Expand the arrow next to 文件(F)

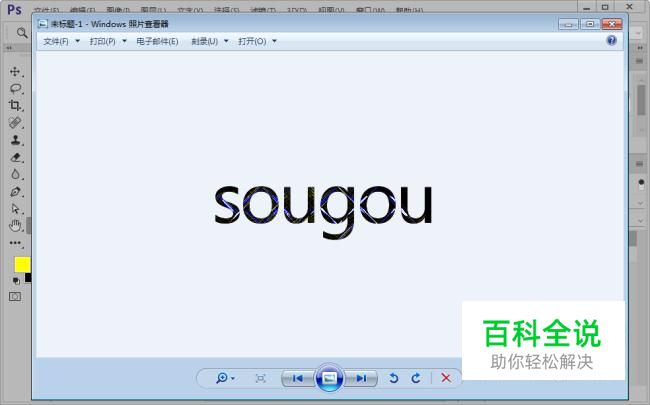click(x=78, y=41)
